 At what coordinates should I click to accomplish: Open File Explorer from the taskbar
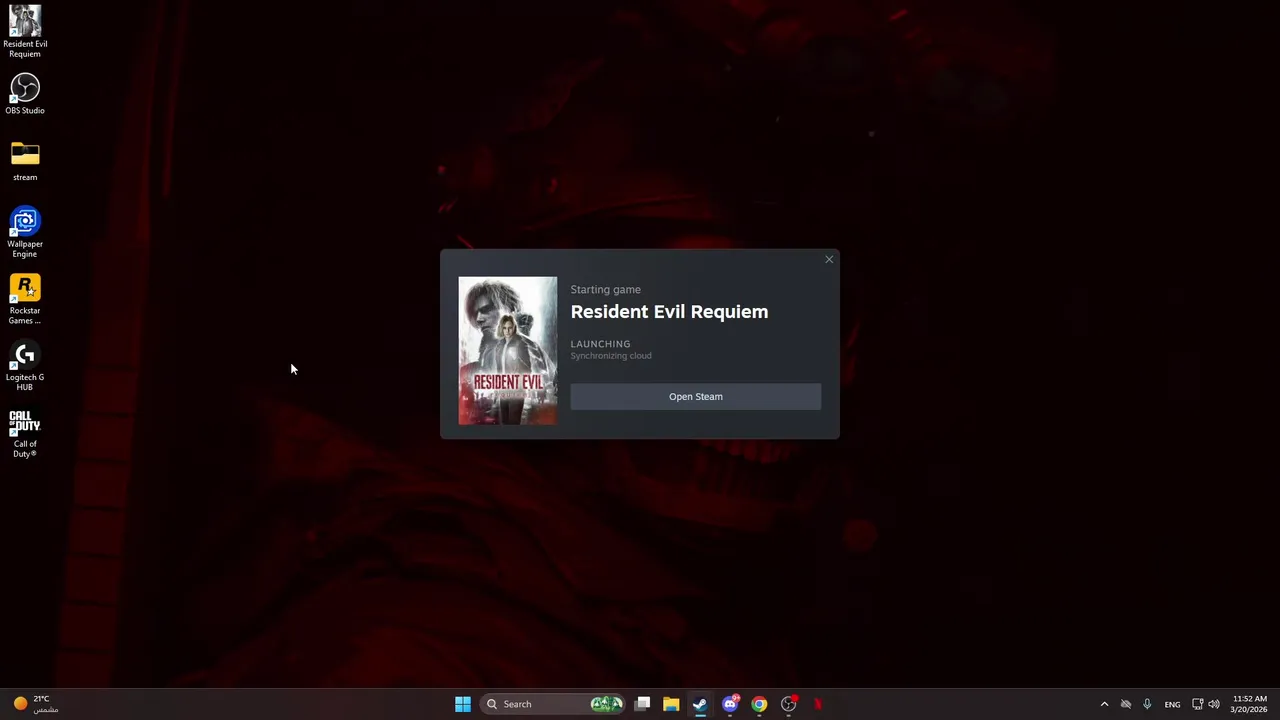(671, 704)
